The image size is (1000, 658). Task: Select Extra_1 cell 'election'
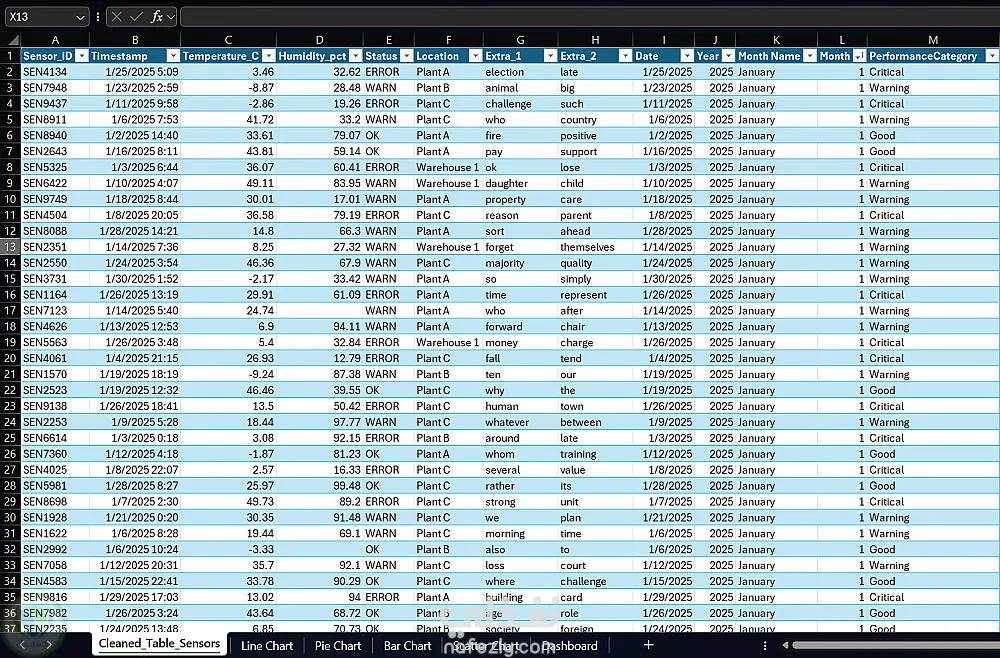[x=520, y=72]
